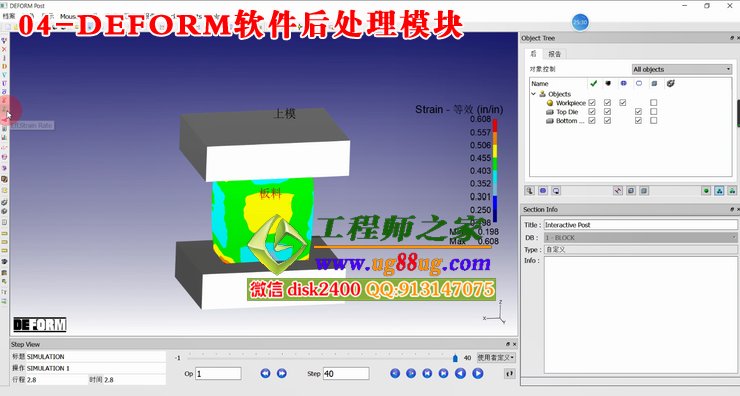Image resolution: width=740 pixels, height=396 pixels.
Task: Click the 3D cube header icon in Object Tree
Action: point(654,84)
